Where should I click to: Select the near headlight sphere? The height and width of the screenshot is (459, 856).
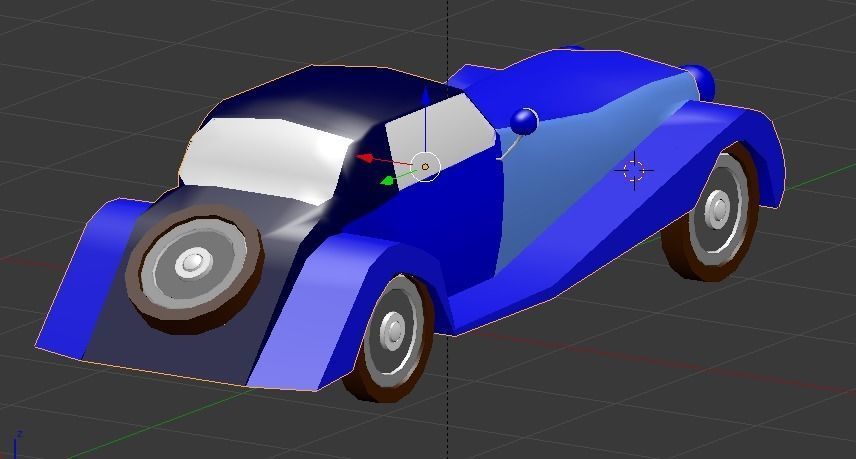coord(524,121)
